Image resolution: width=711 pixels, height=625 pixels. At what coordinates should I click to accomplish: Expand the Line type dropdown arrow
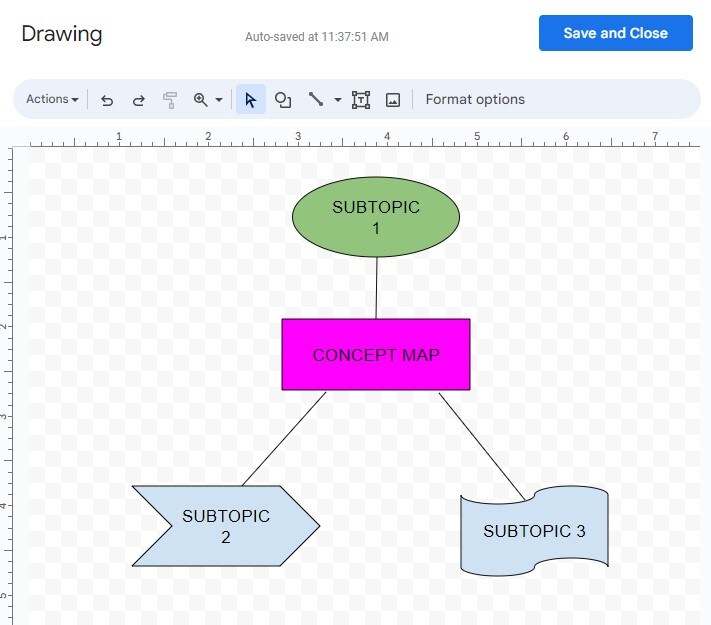338,99
